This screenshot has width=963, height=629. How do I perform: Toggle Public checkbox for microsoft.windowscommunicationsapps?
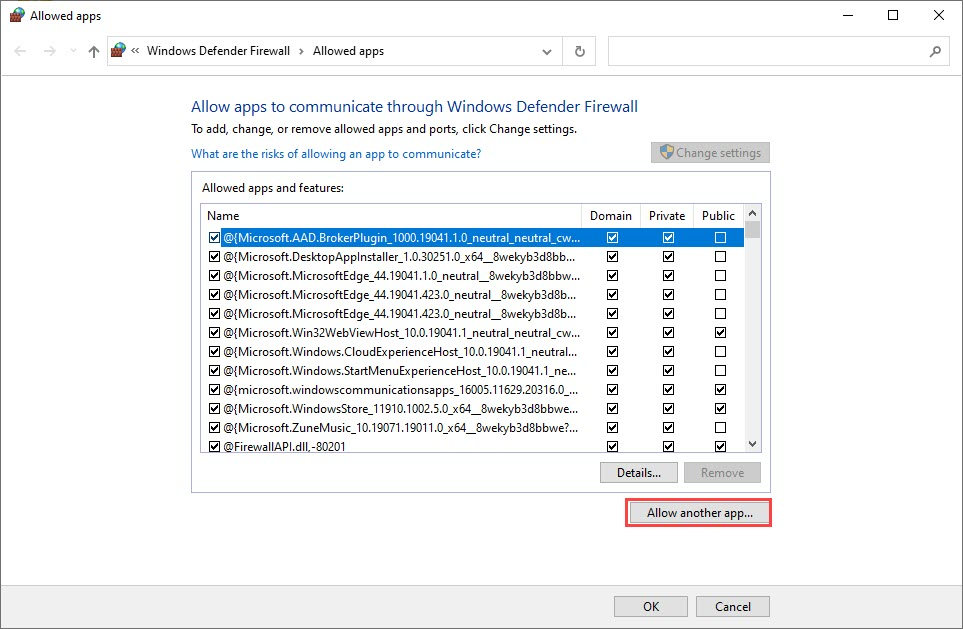[720, 389]
